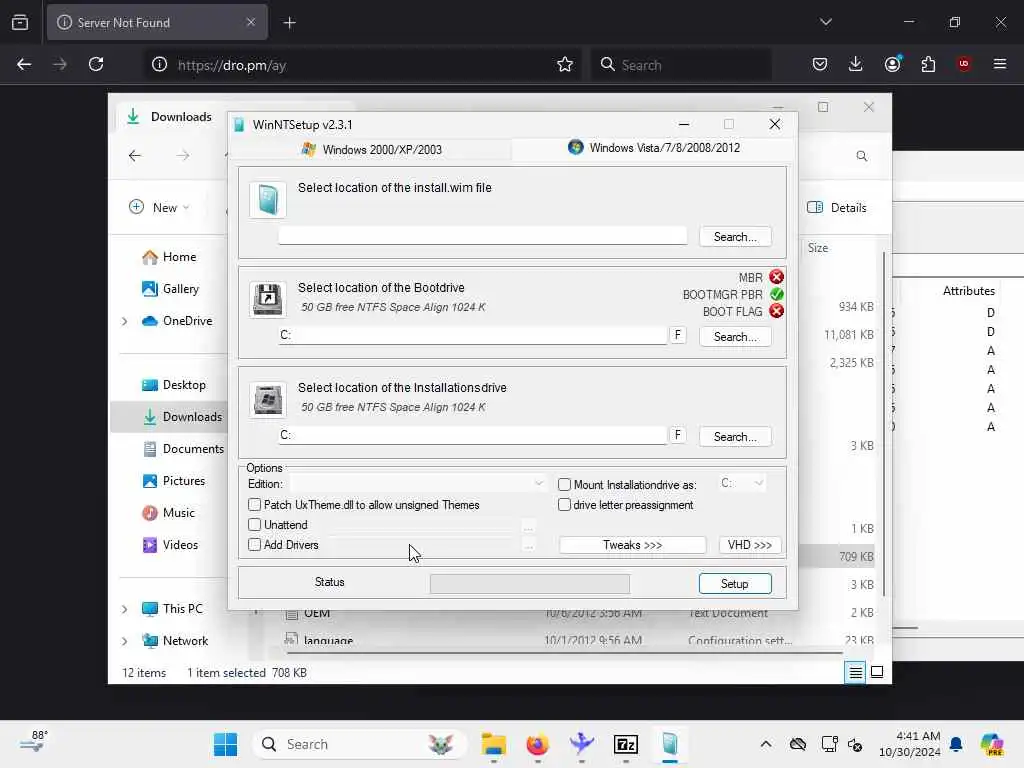Viewport: 1024px width, 768px height.
Task: Open uBlock Origin extension icon
Action: point(964,64)
